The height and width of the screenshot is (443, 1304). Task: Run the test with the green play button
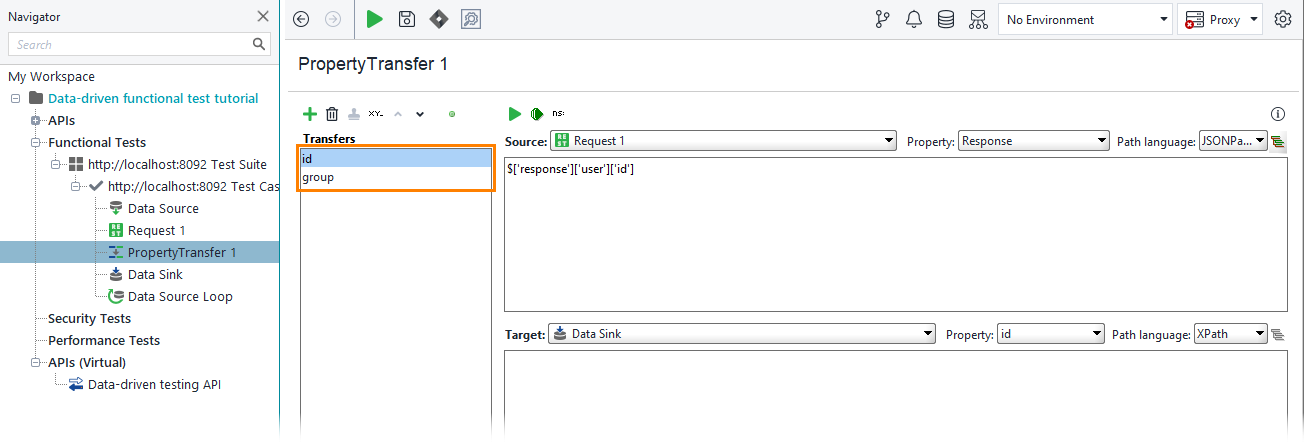click(374, 19)
